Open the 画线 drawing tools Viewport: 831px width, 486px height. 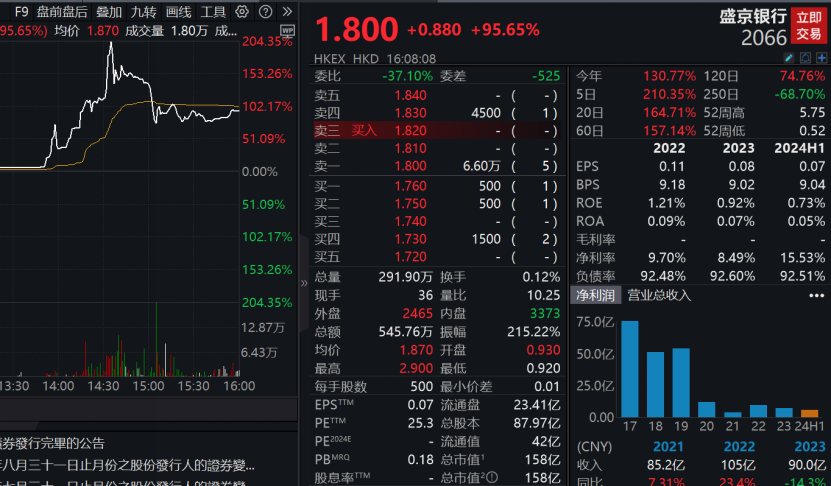[x=178, y=12]
